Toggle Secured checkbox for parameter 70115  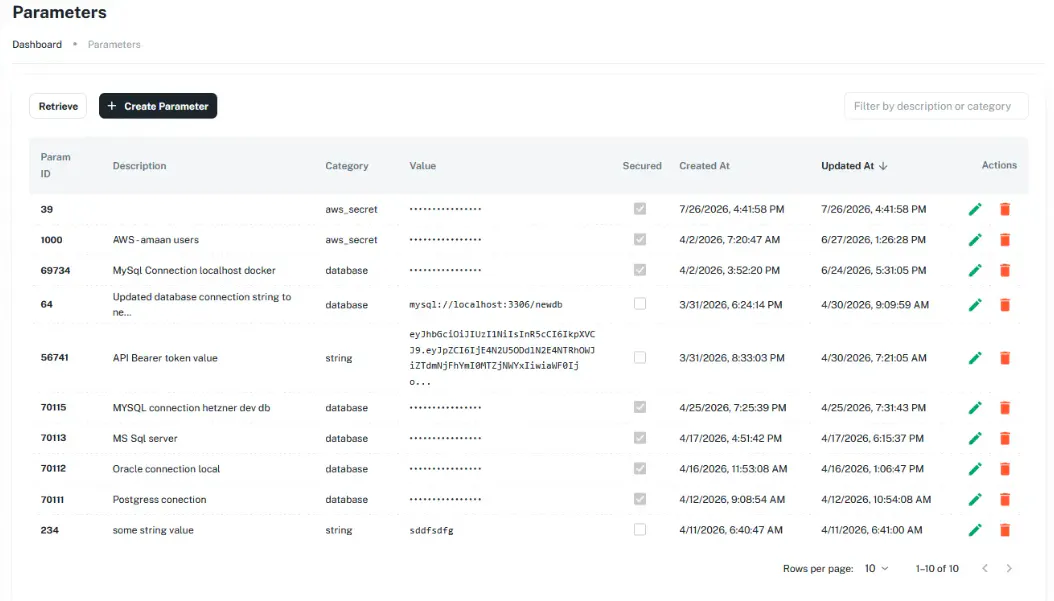pos(640,407)
